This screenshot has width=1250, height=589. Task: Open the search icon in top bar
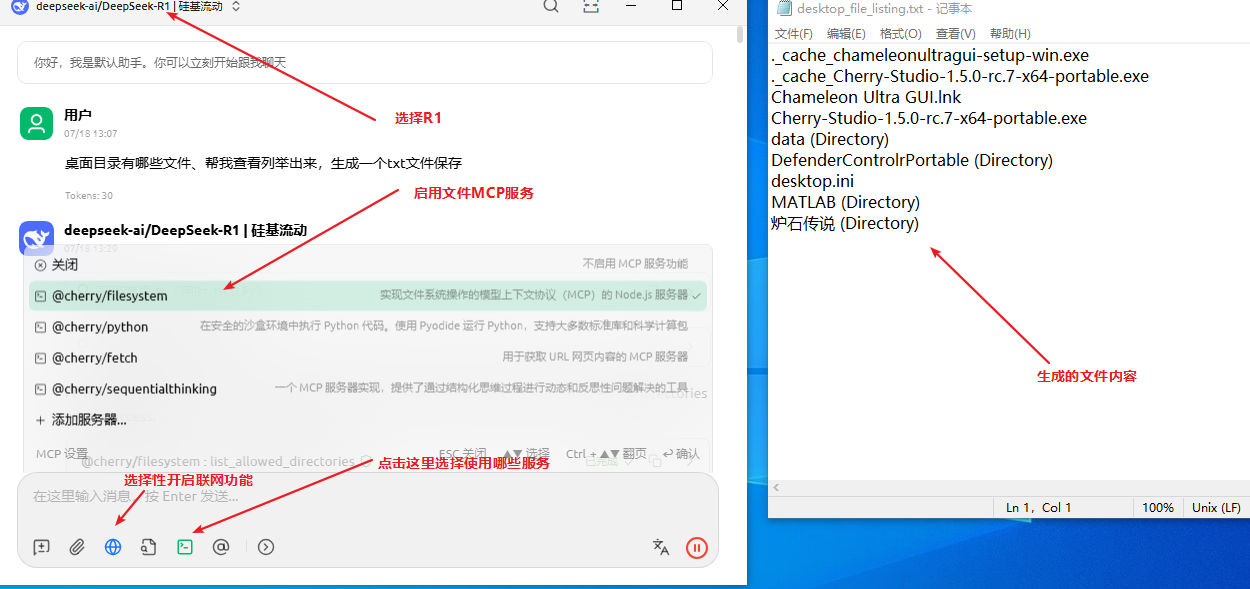click(551, 7)
